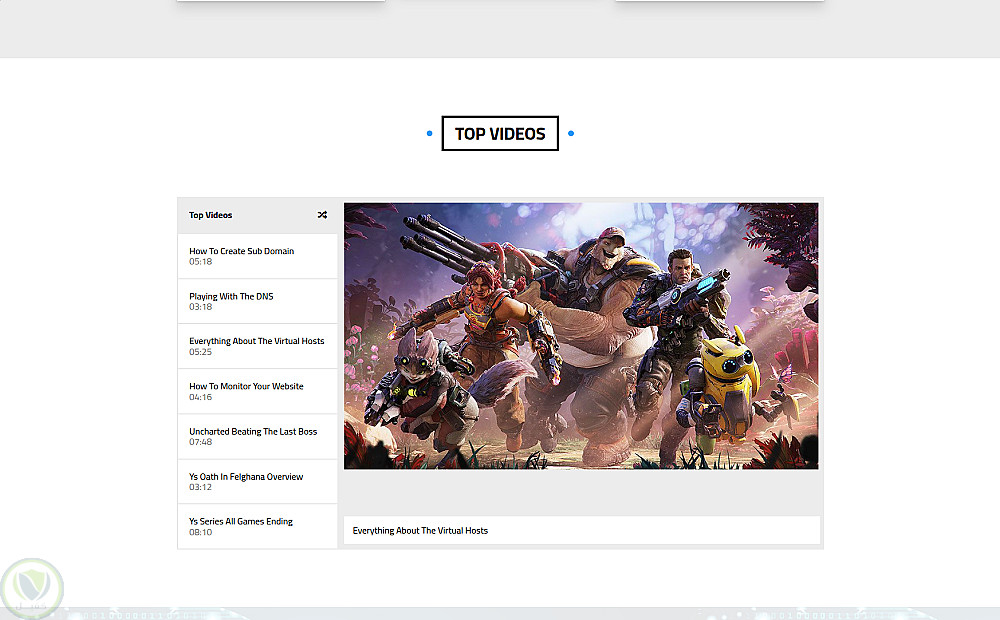1000x620 pixels.
Task: Click the 03:18 duration text
Action: click(x=200, y=307)
